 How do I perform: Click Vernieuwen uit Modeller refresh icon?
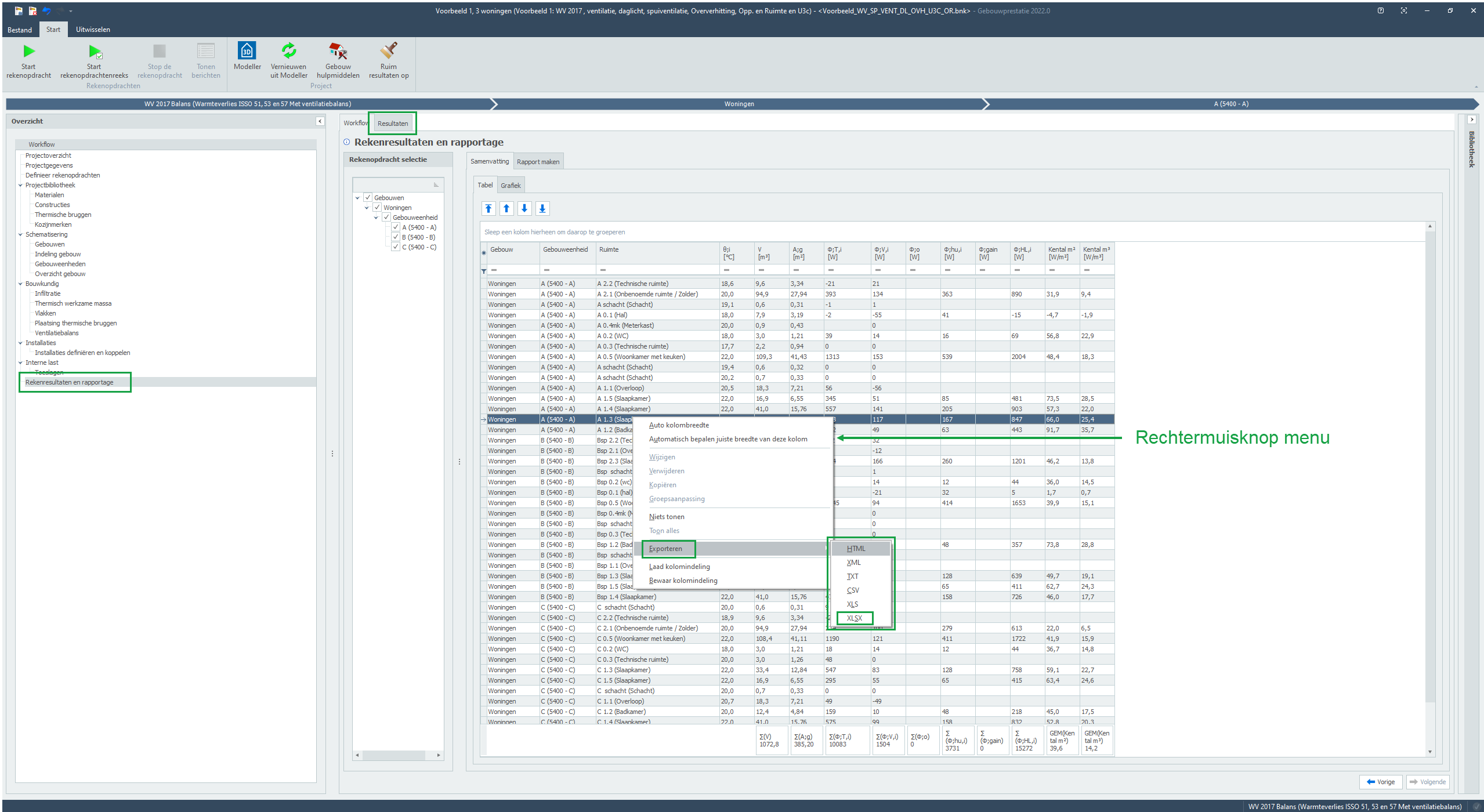pyautogui.click(x=288, y=52)
